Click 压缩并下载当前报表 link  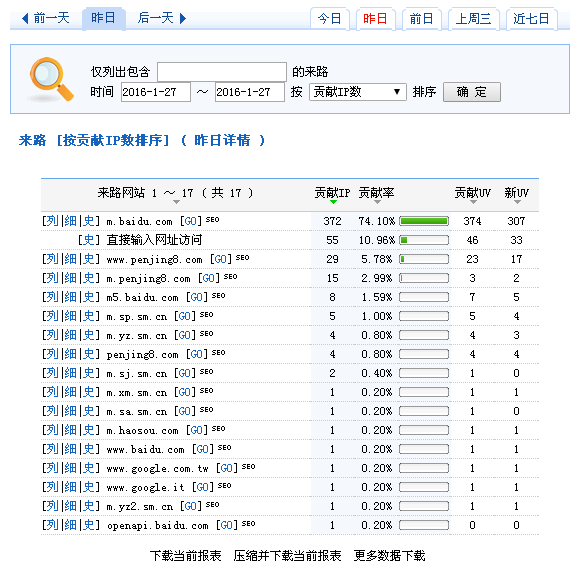(x=287, y=556)
